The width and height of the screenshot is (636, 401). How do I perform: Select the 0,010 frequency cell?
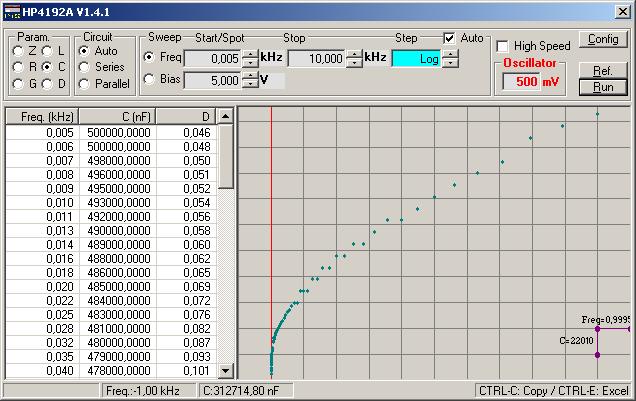click(x=43, y=203)
